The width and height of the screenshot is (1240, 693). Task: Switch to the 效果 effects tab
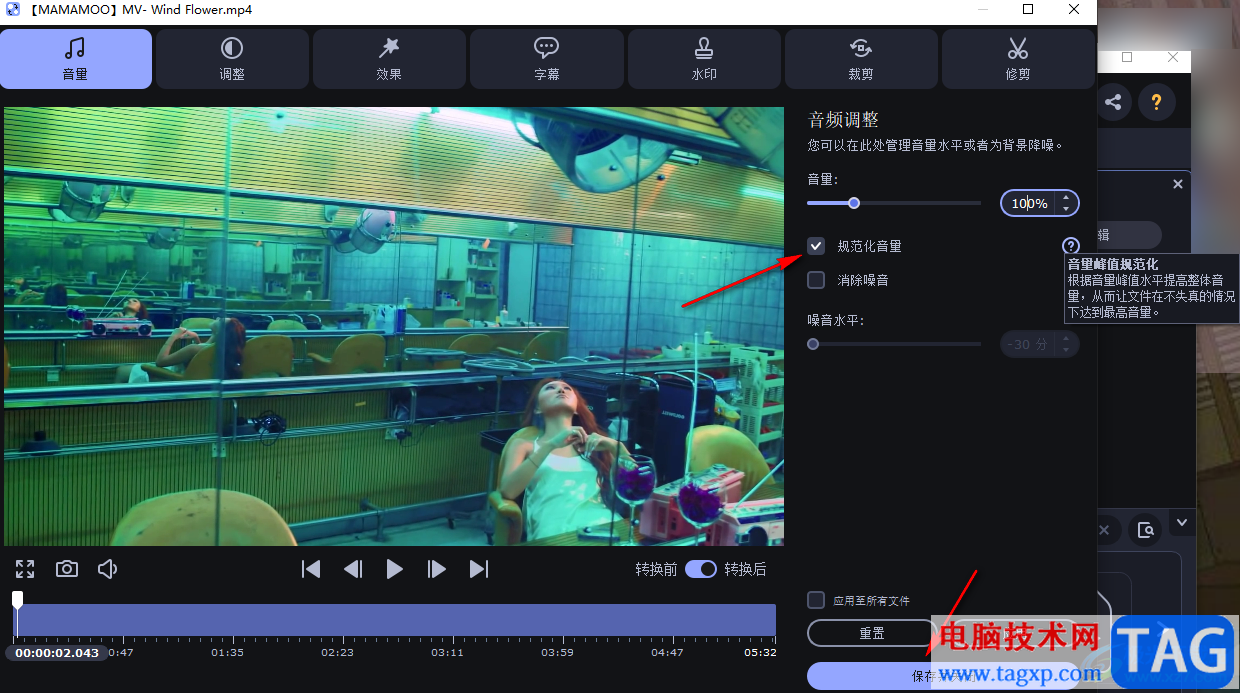[x=389, y=59]
